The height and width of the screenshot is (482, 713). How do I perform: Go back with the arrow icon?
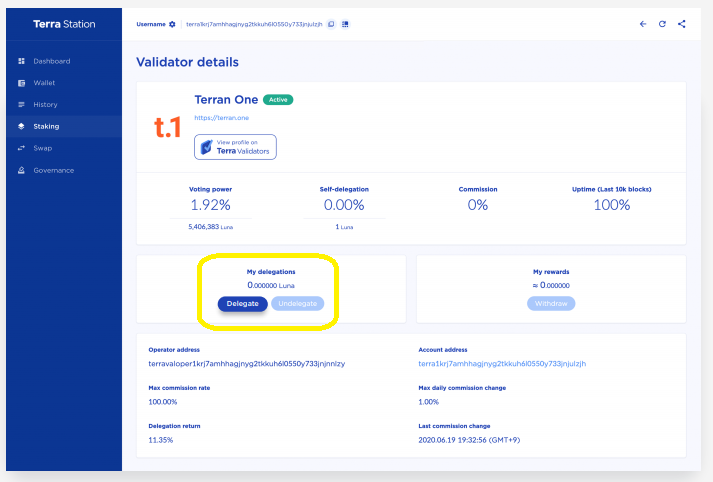(643, 24)
